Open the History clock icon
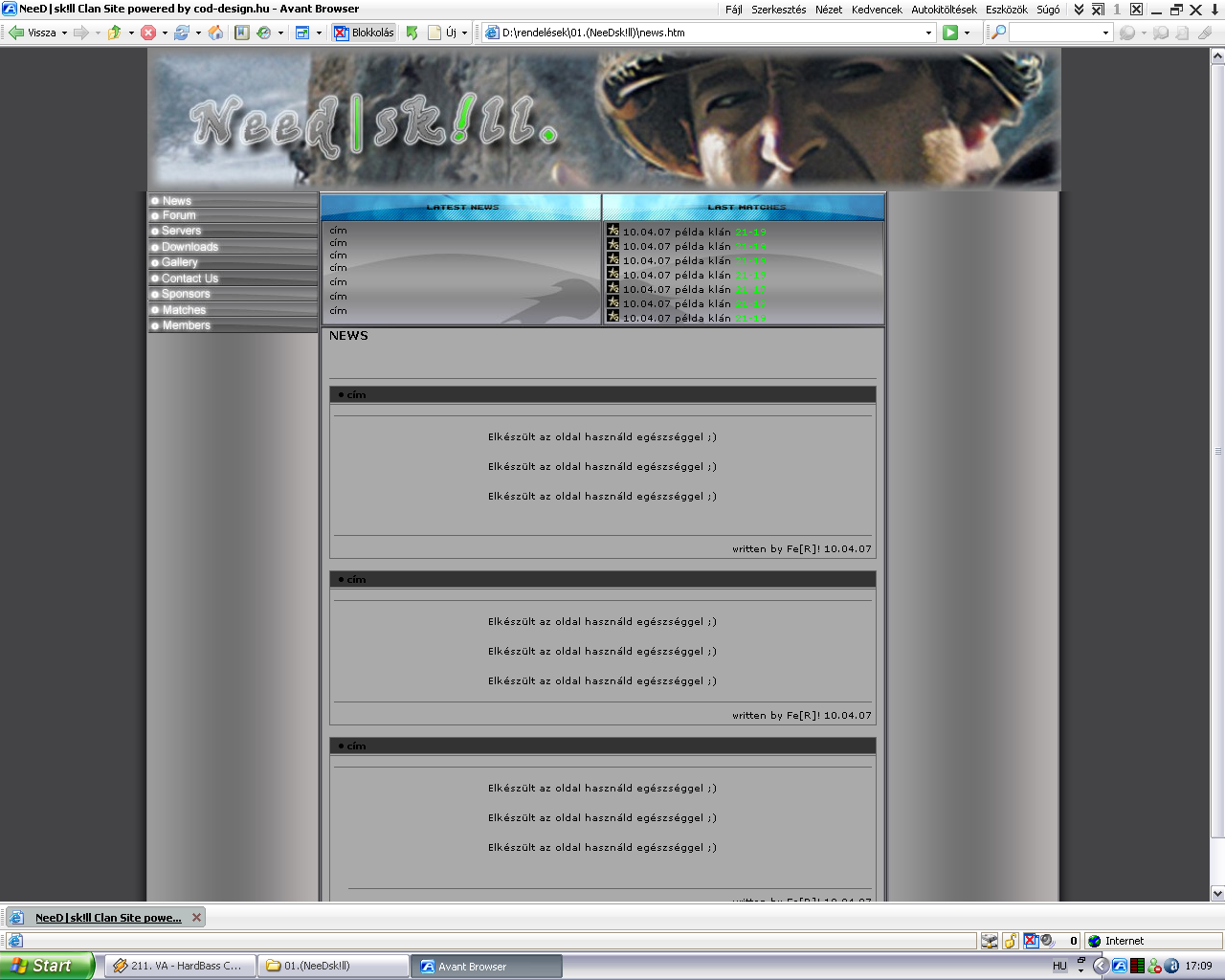The height and width of the screenshot is (980, 1225). pyautogui.click(x=264, y=33)
